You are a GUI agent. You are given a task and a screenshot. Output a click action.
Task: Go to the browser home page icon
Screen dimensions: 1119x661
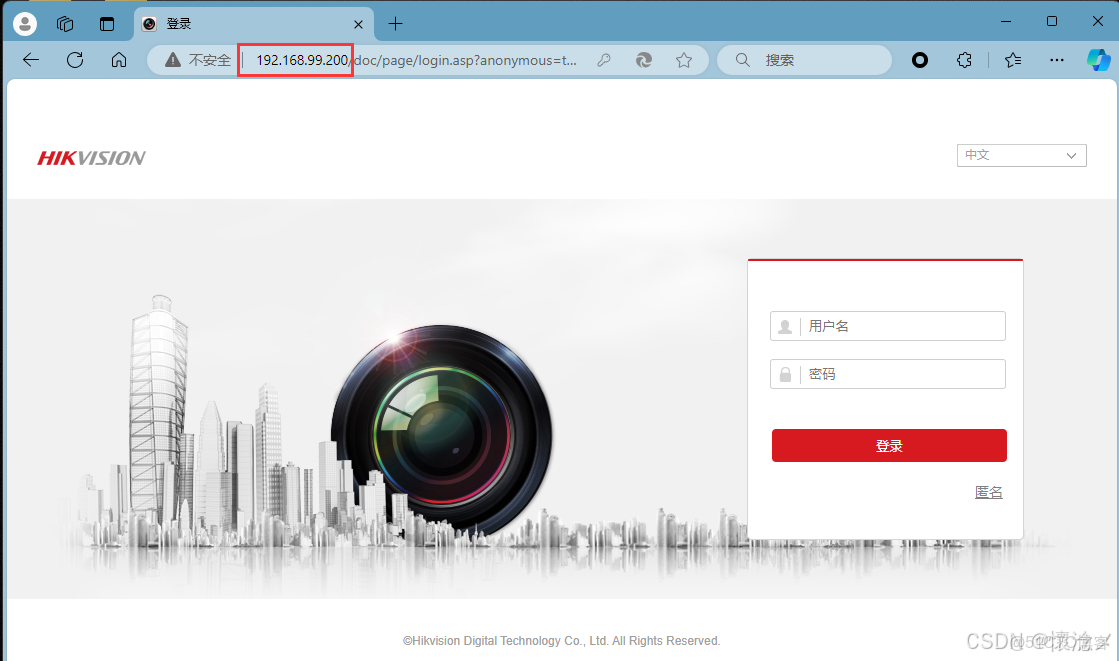[119, 60]
